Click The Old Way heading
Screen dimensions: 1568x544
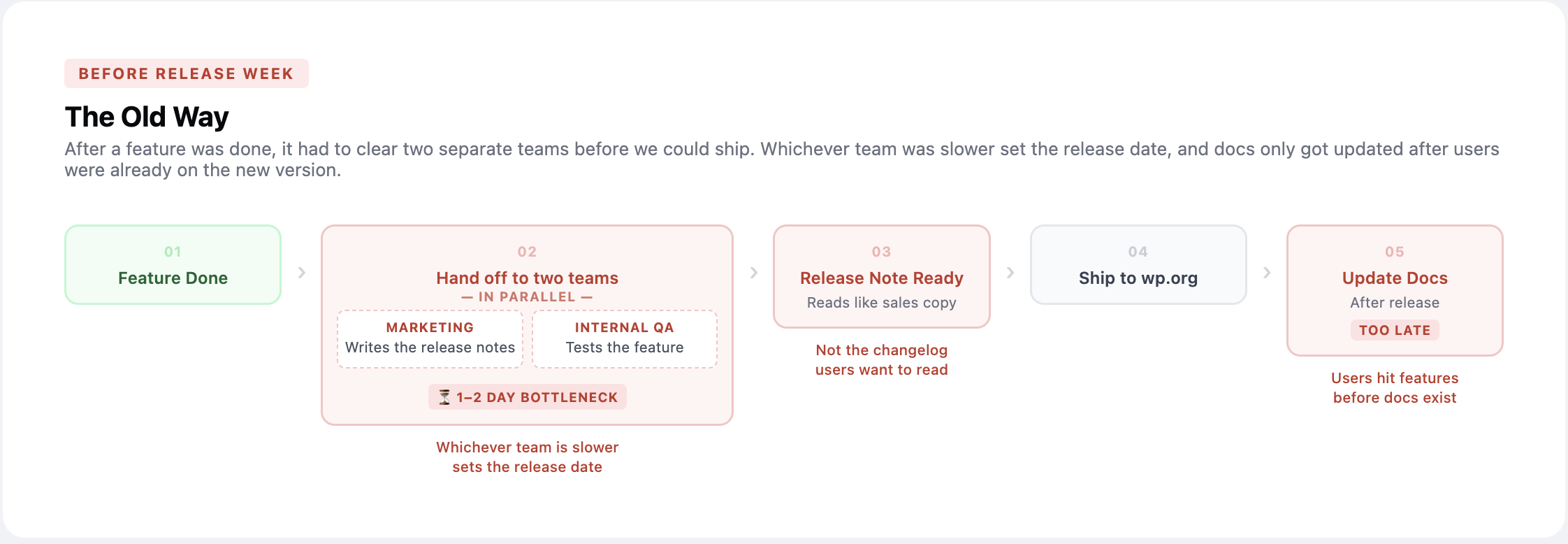147,117
